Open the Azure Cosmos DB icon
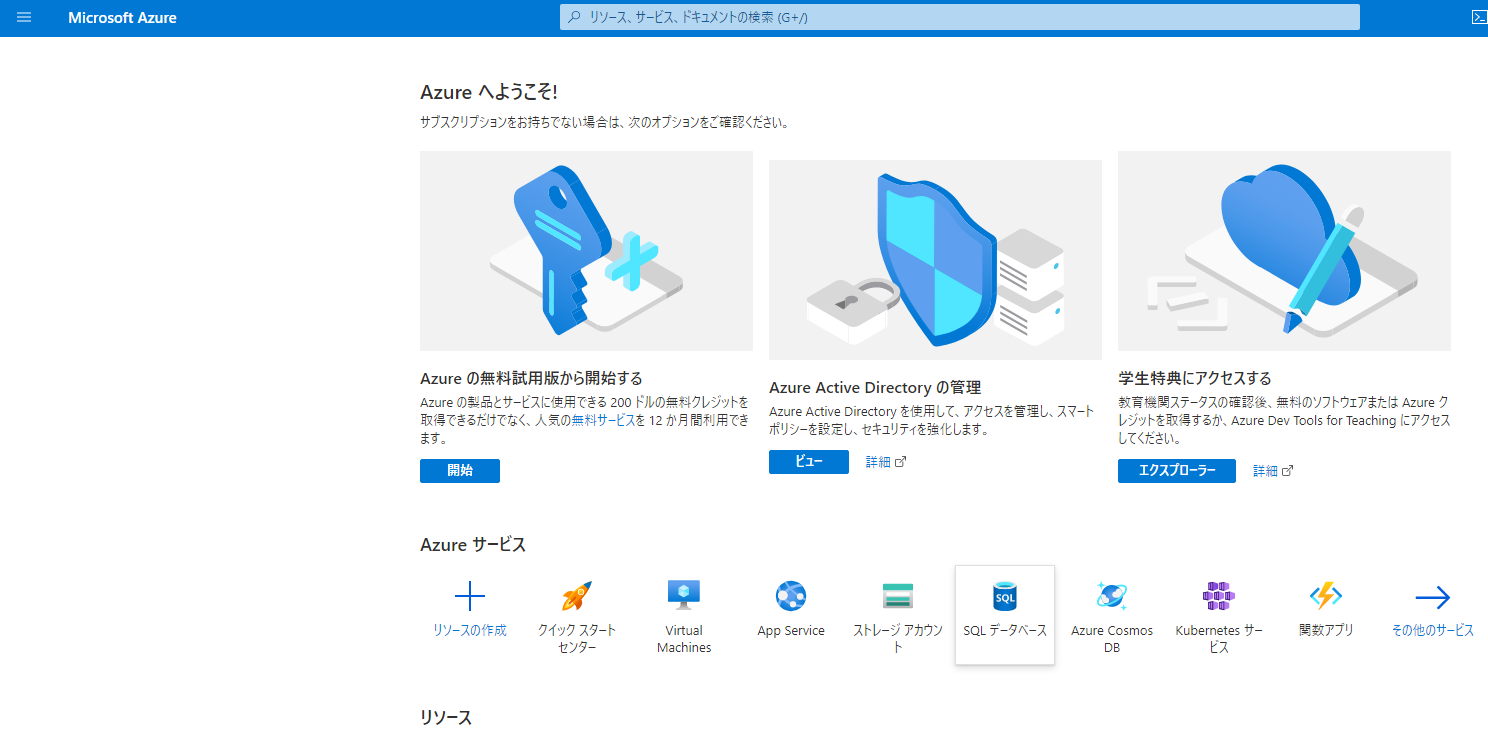The width and height of the screenshot is (1488, 731). tap(1112, 596)
